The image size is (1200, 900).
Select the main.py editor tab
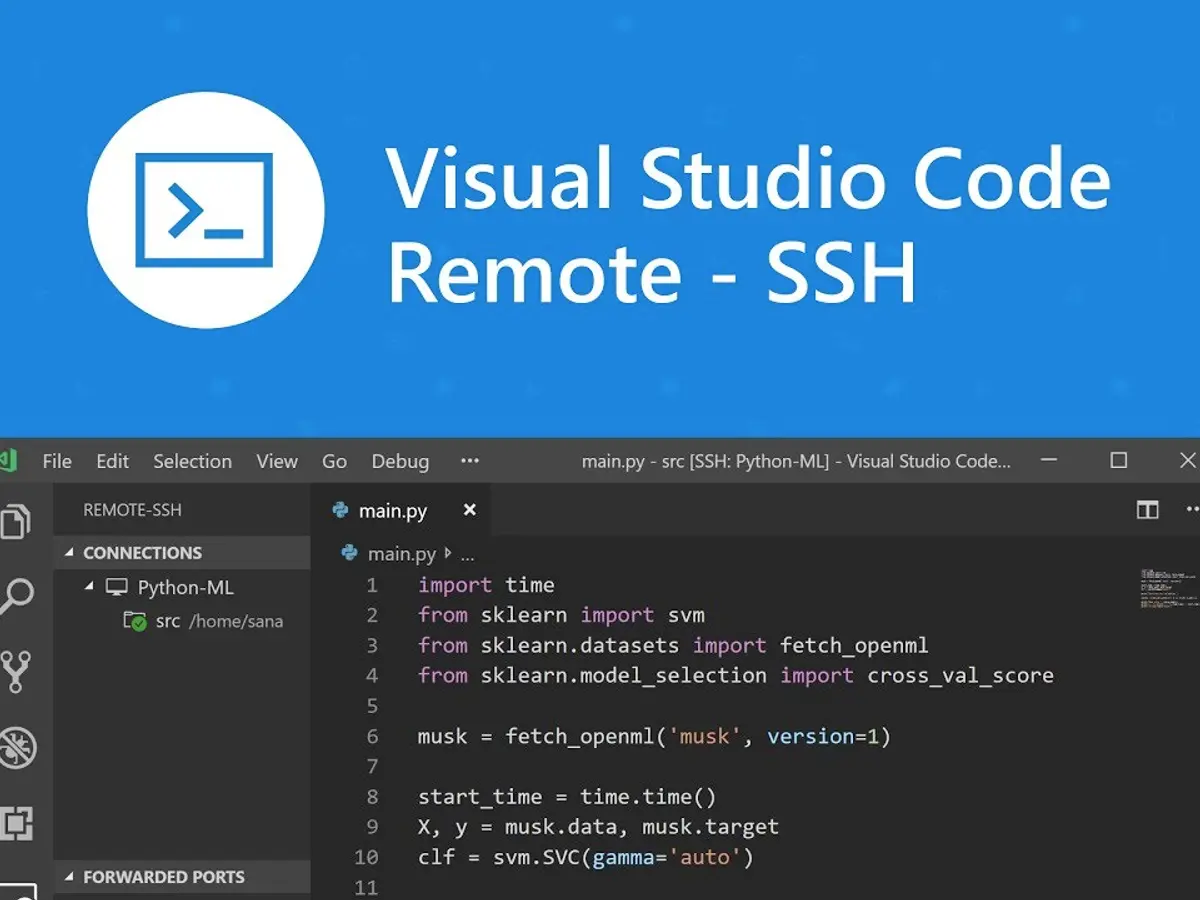(x=393, y=511)
